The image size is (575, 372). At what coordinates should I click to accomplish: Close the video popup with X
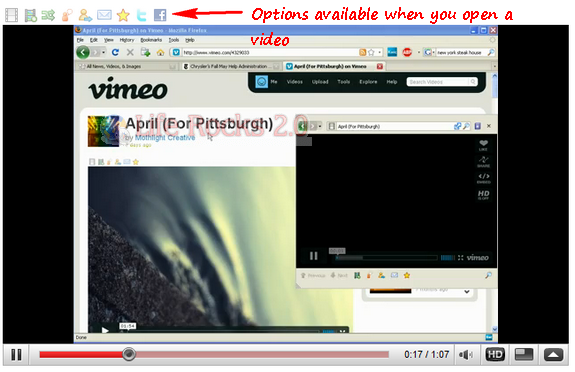[x=489, y=126]
